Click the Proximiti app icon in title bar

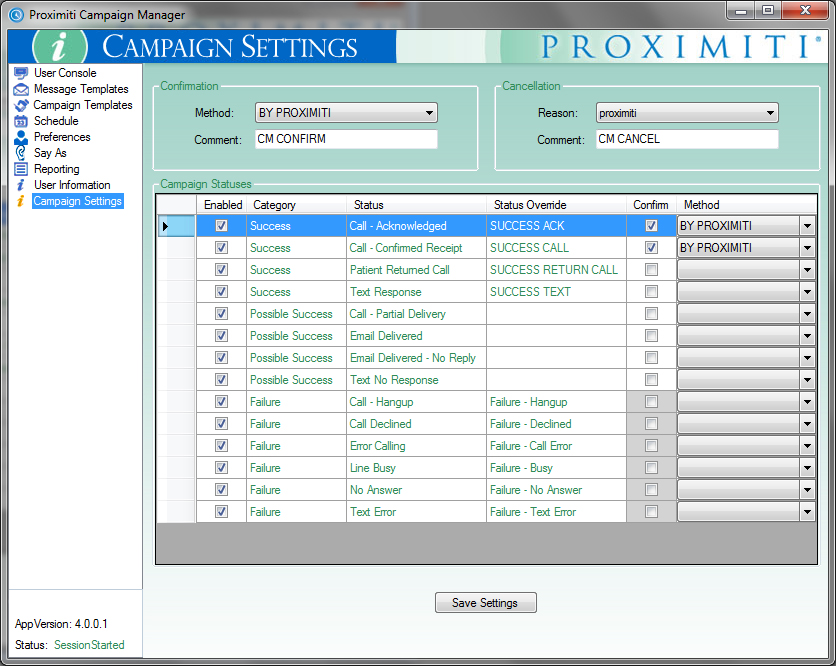17,15
